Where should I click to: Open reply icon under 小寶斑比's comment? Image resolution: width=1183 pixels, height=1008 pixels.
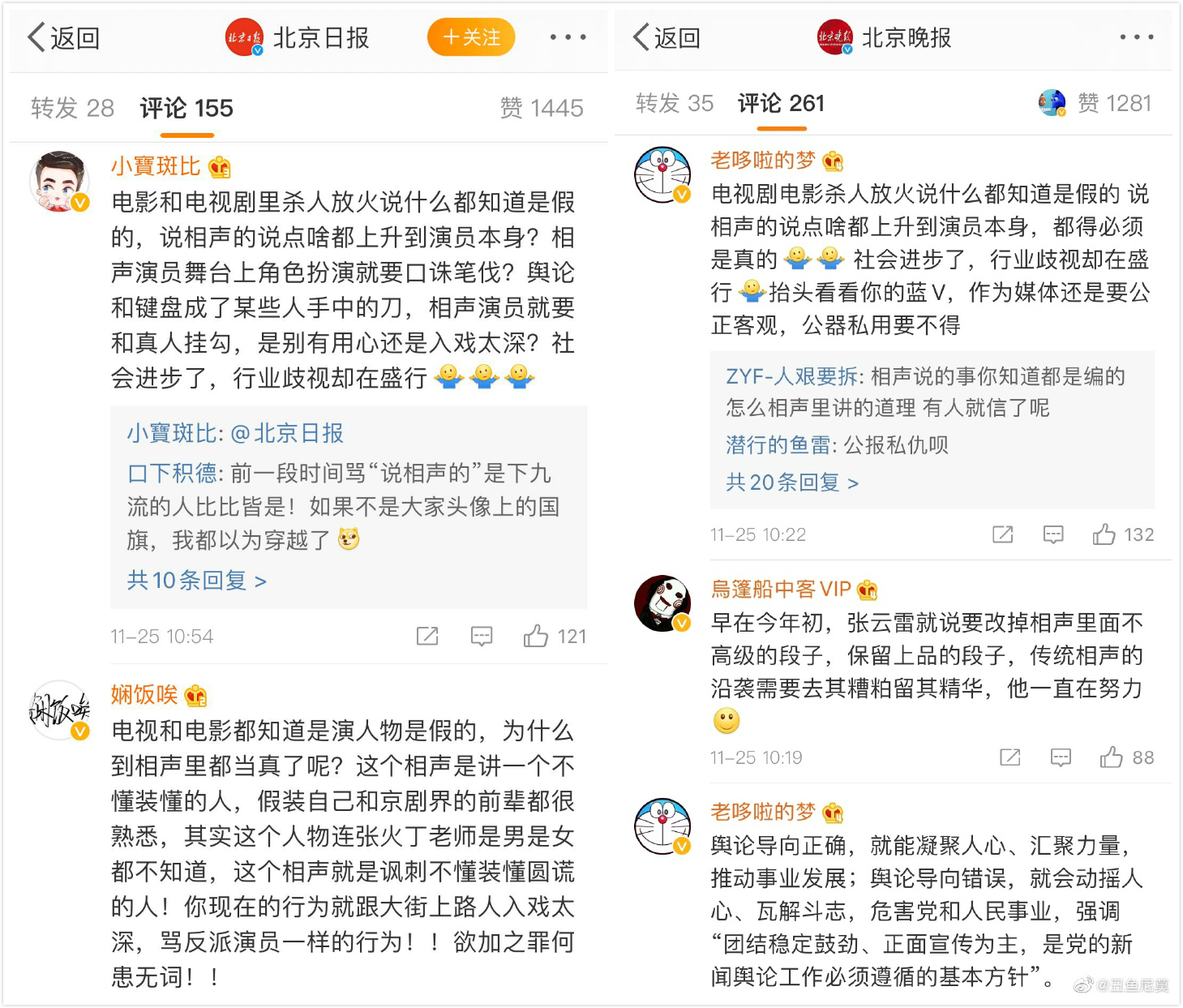coord(482,637)
